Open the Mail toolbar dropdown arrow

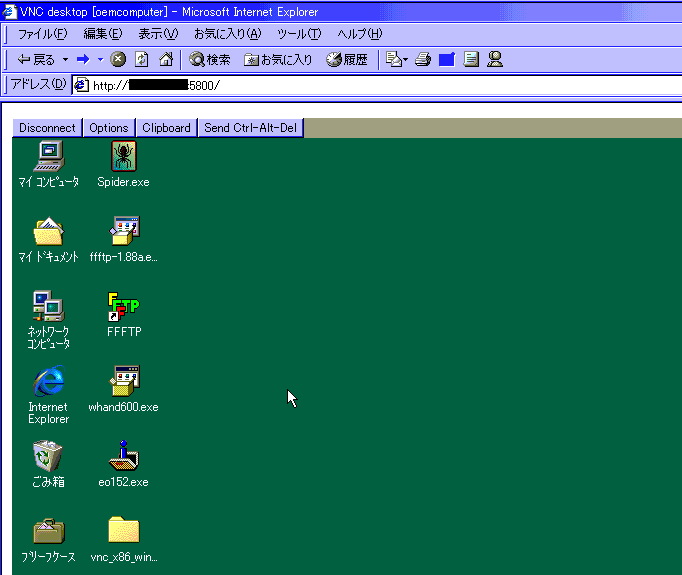pos(405,60)
